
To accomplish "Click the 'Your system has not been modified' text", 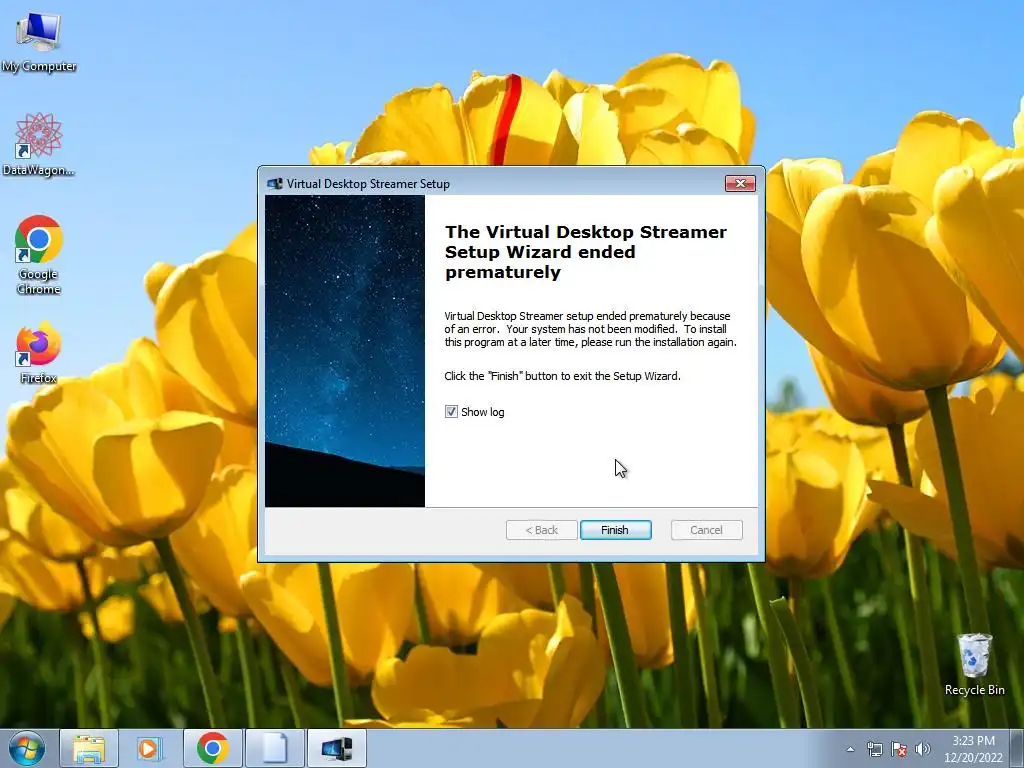I will point(591,329).
